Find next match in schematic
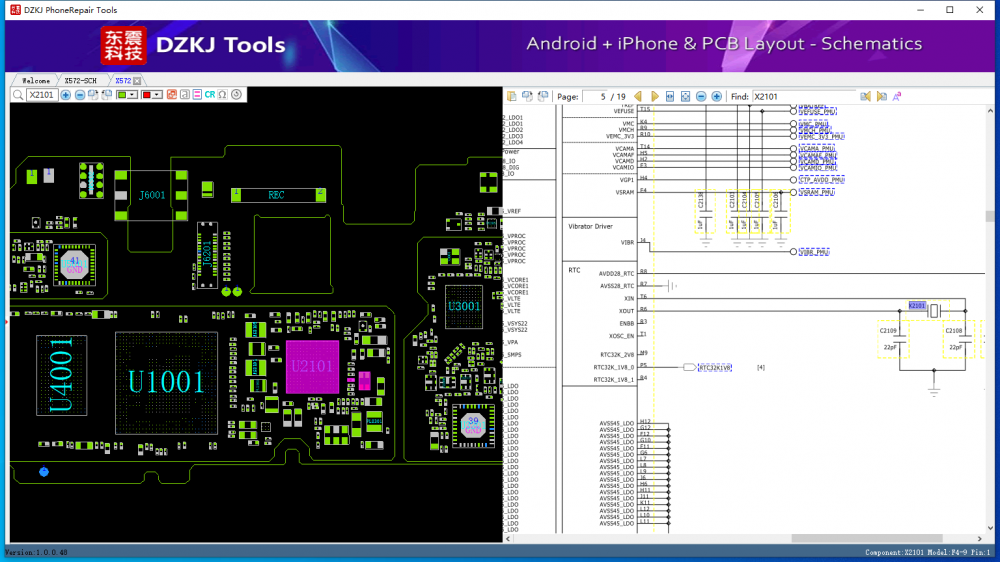The height and width of the screenshot is (562, 1000). pos(881,97)
